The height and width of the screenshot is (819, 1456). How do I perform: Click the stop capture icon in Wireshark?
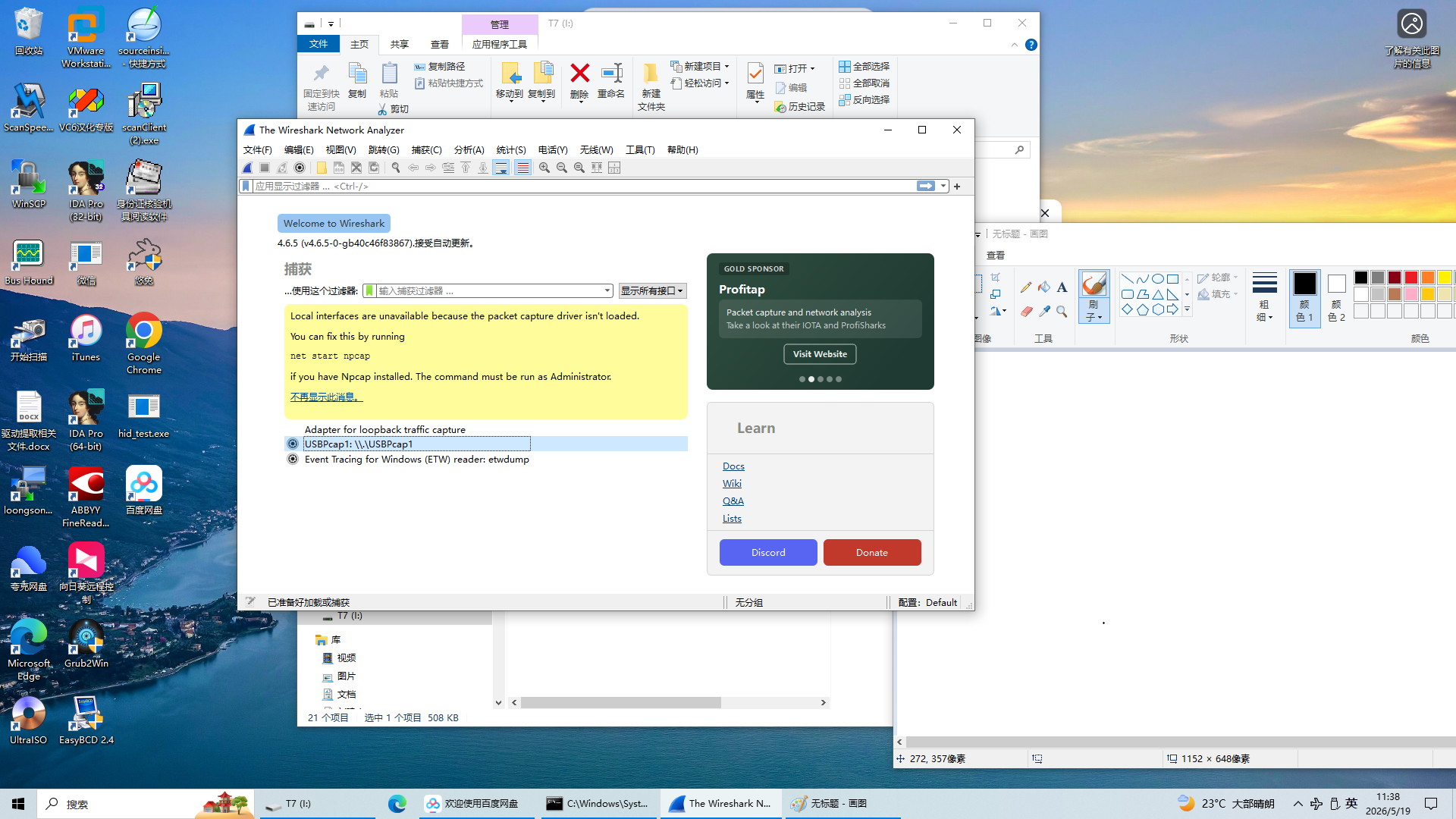click(265, 168)
